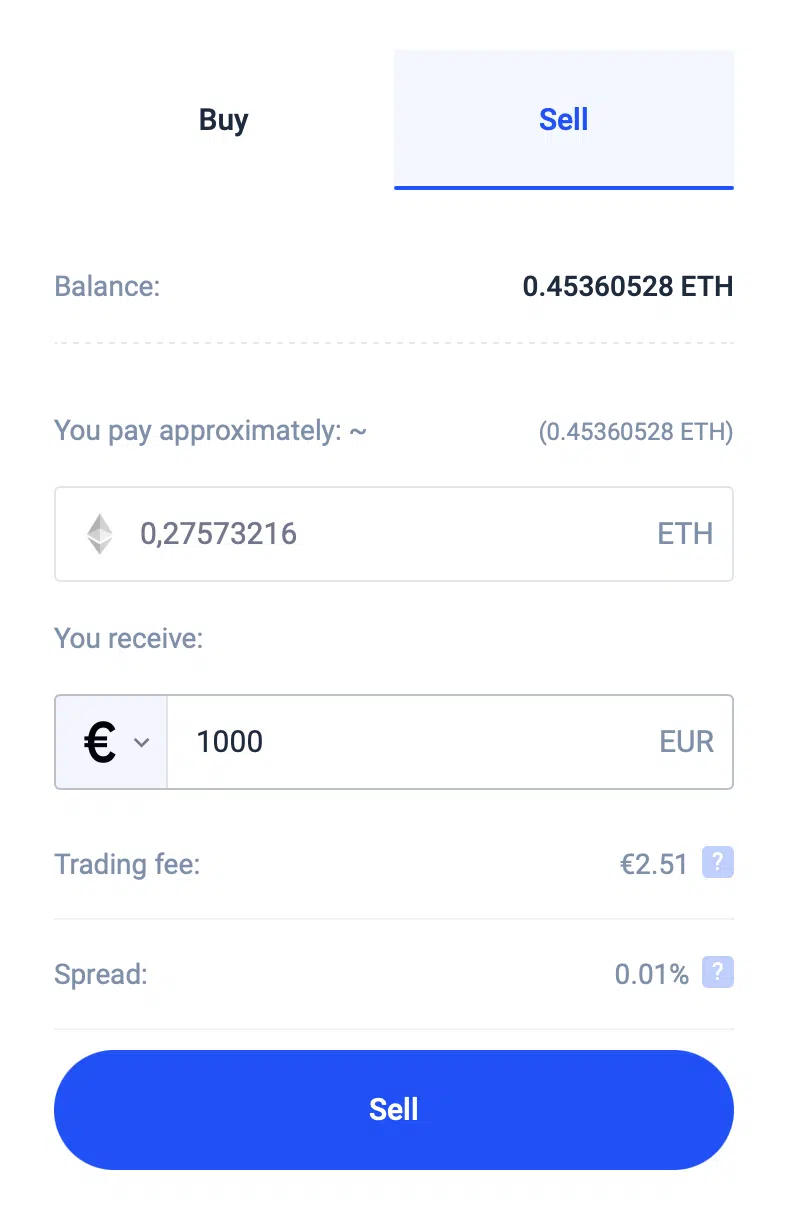Click the "You receive:" label
Viewport: 792px width, 1226px height.
pos(129,638)
